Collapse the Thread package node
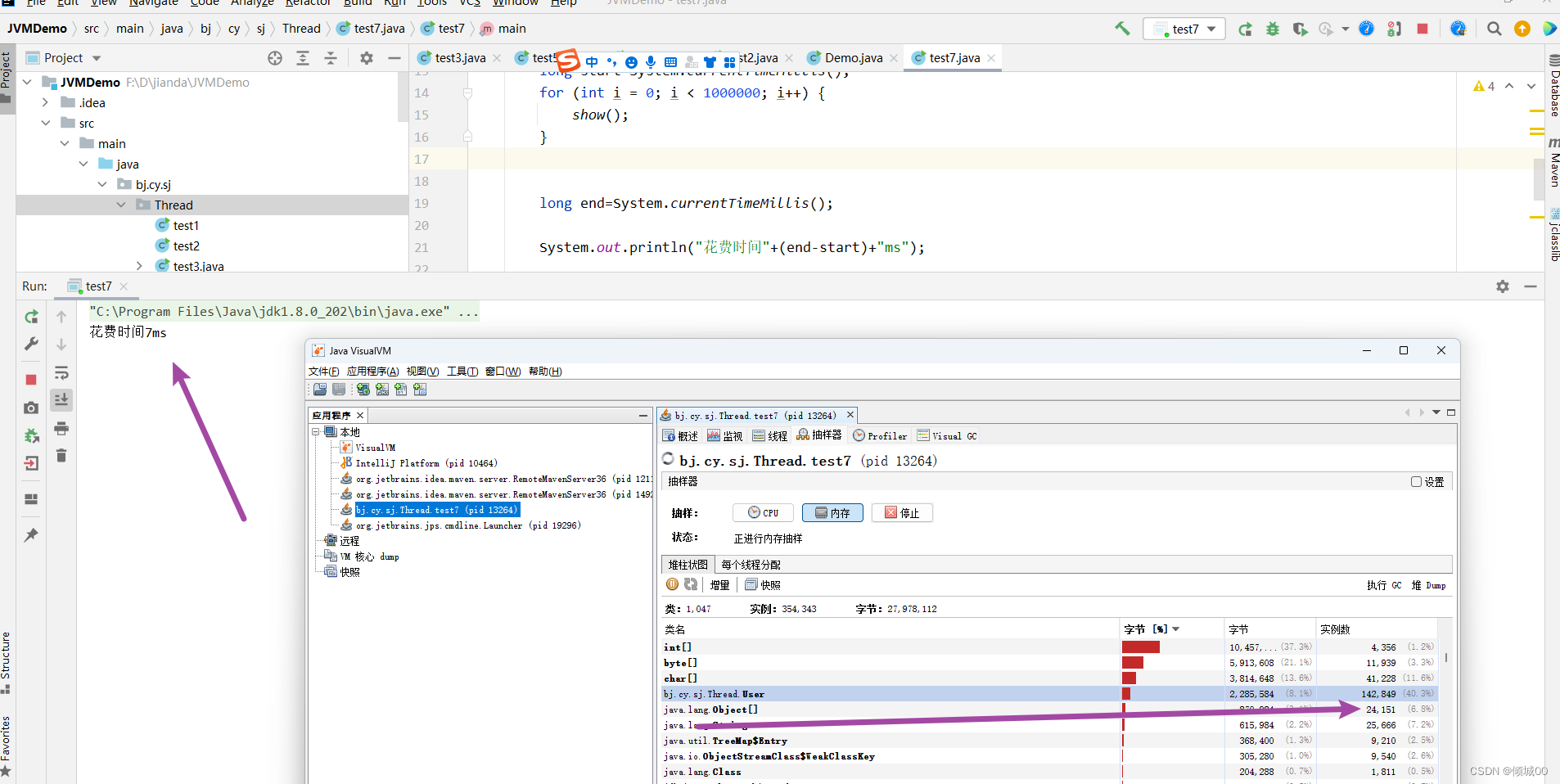Screen dimensions: 1560x784 point(121,205)
